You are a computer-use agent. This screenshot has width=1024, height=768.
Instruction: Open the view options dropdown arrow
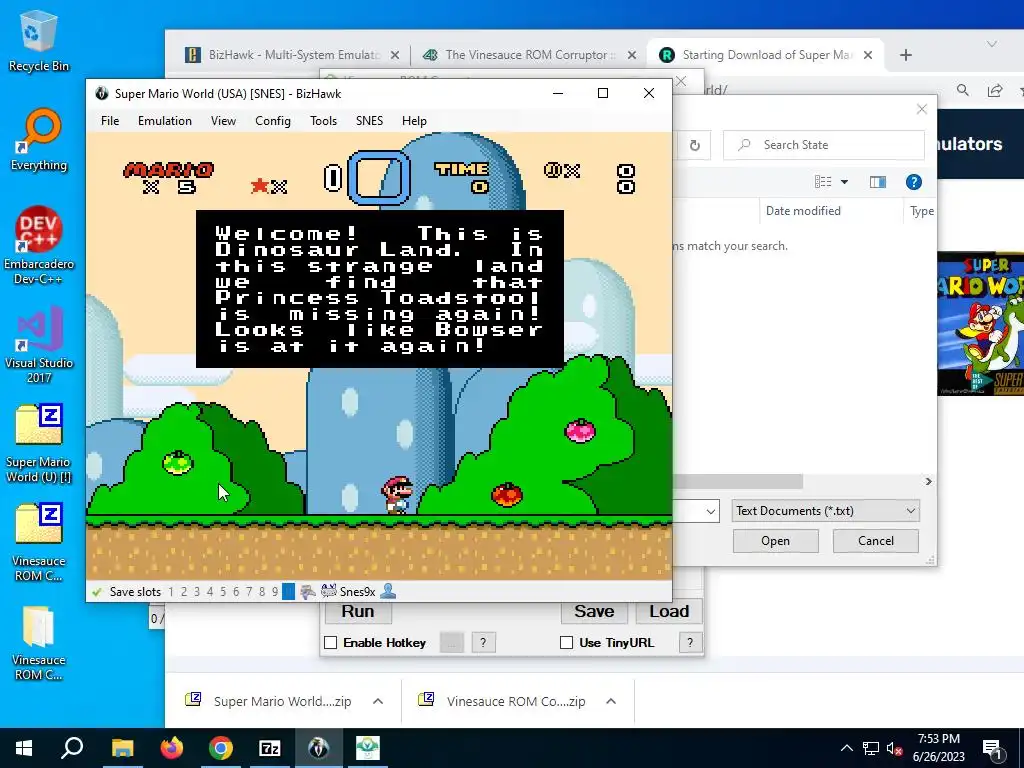[x=844, y=182]
